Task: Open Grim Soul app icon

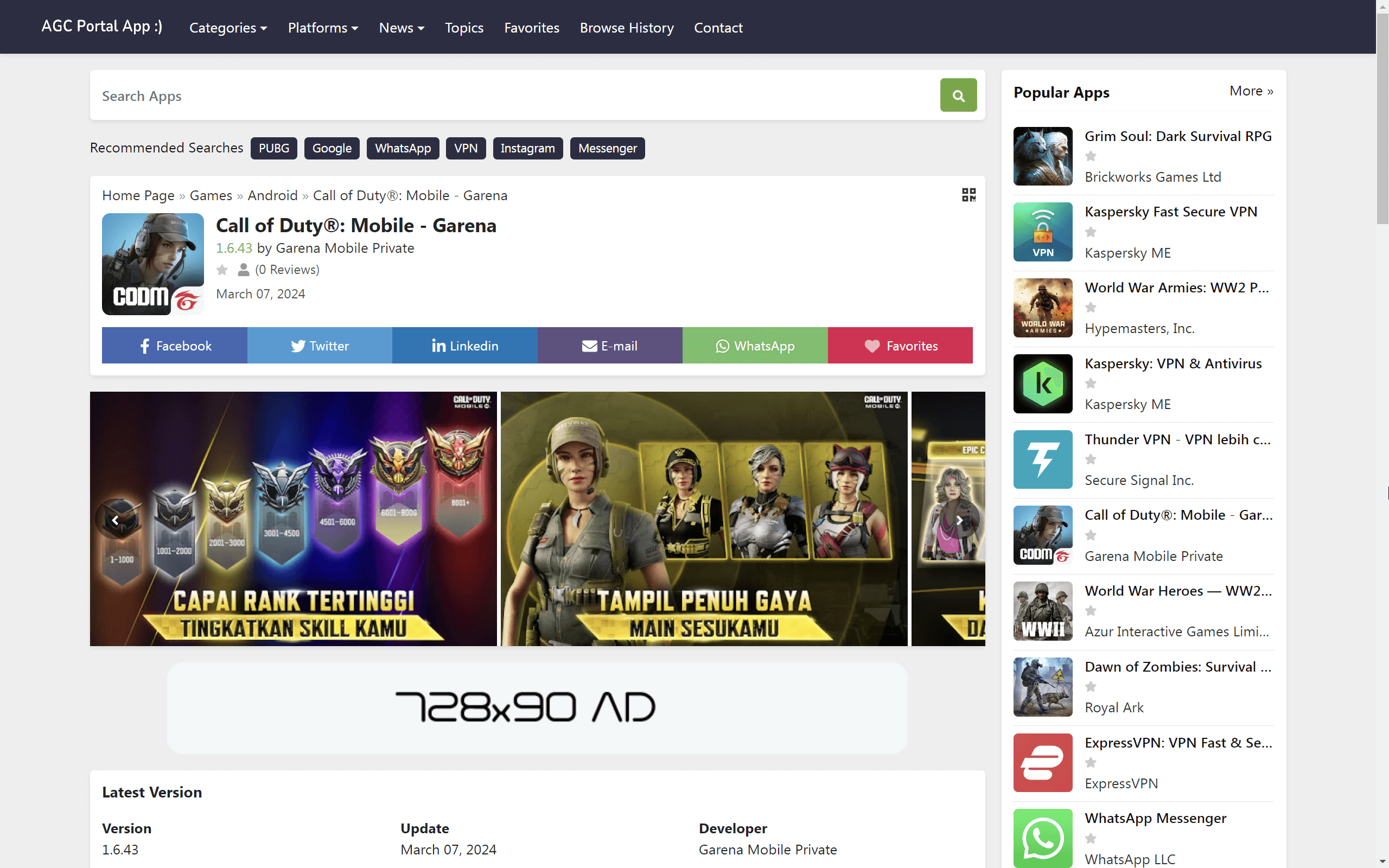Action: tap(1043, 156)
